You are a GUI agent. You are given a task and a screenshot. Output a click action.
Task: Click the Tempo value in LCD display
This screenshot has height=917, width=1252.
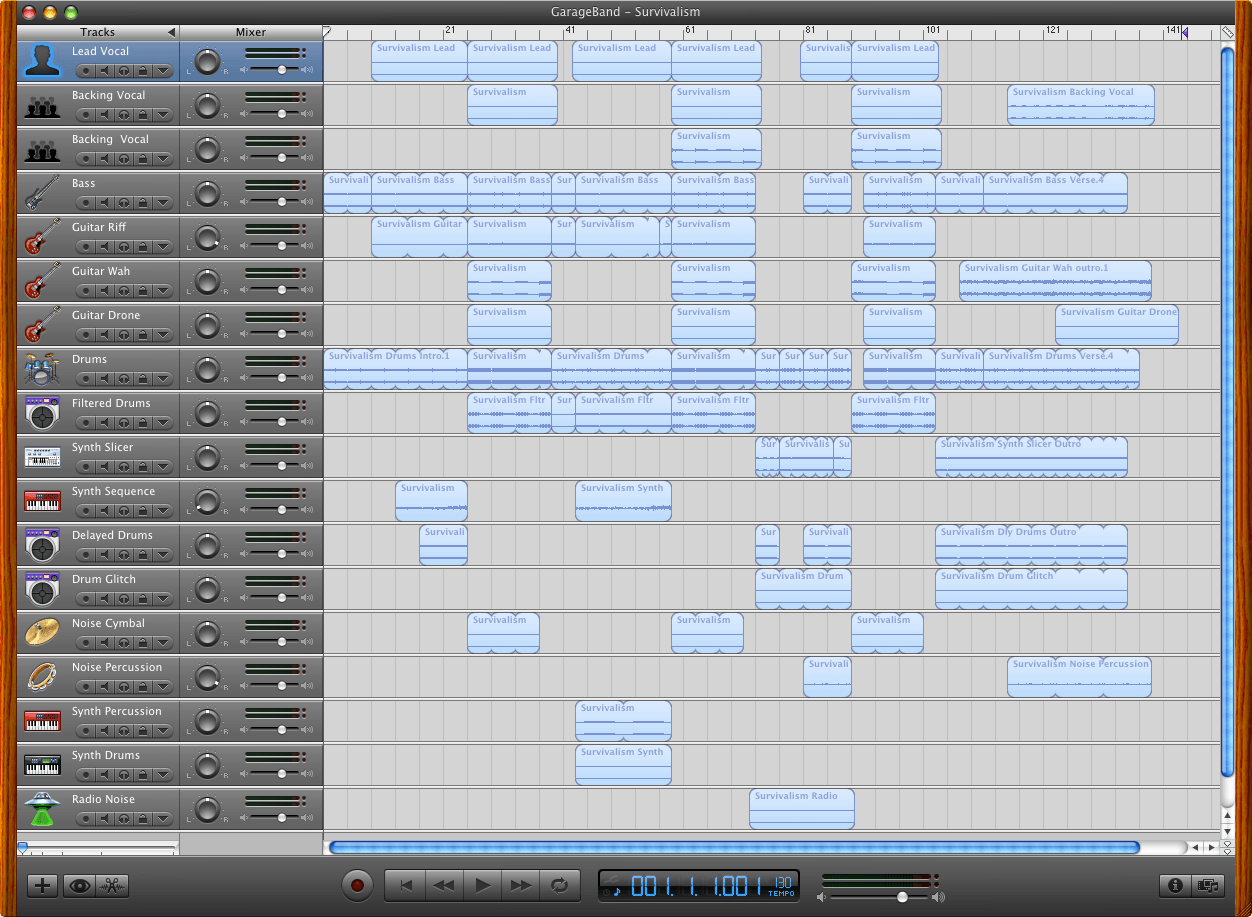(783, 885)
